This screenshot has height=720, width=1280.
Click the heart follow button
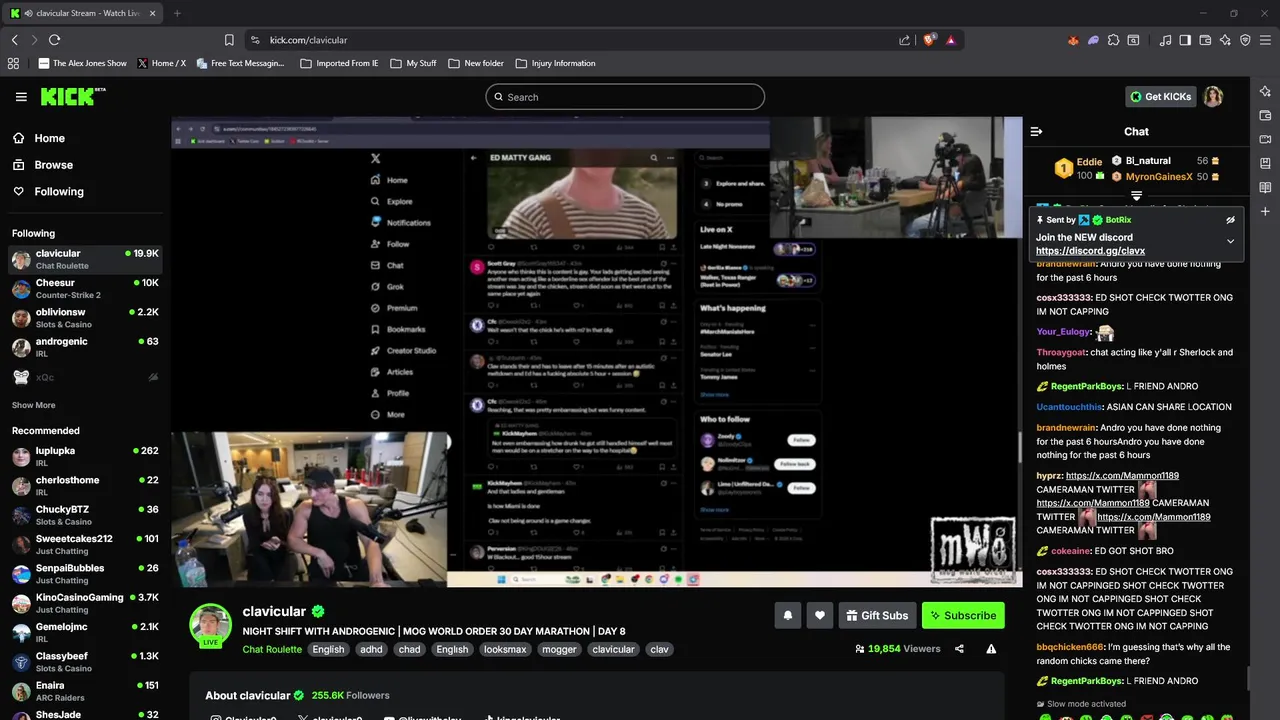(819, 615)
